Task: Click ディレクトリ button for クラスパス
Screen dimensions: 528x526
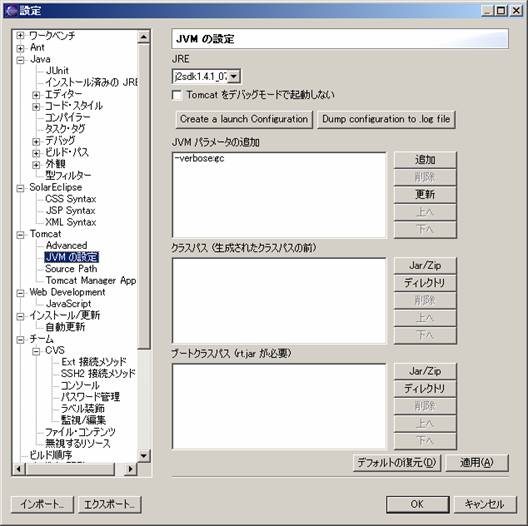Action: [x=425, y=283]
